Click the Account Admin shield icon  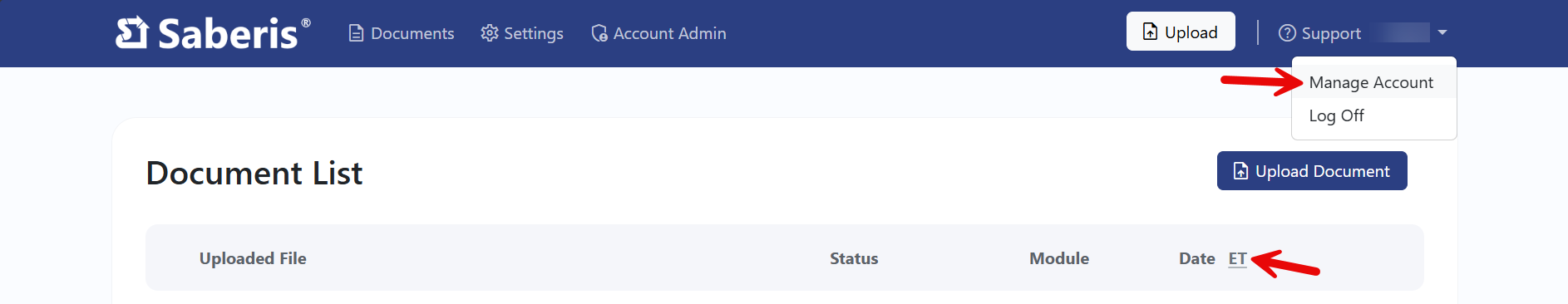point(599,33)
